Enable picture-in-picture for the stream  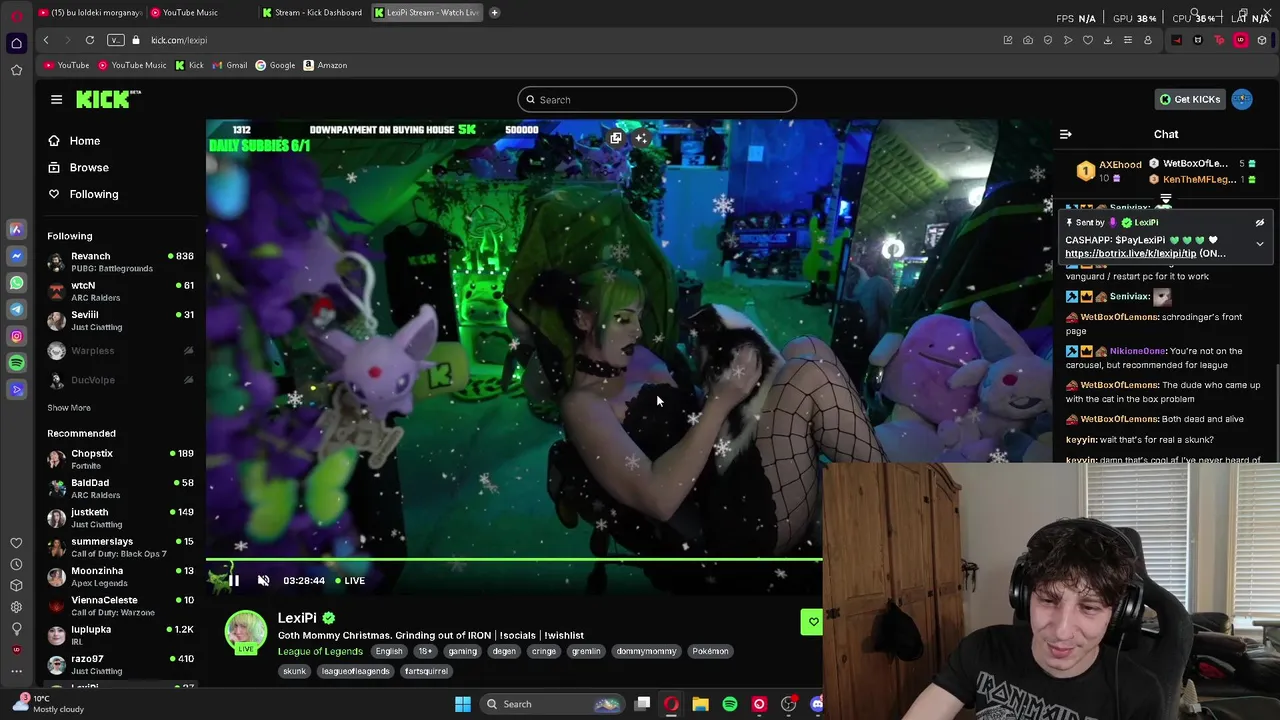pyautogui.click(x=616, y=138)
